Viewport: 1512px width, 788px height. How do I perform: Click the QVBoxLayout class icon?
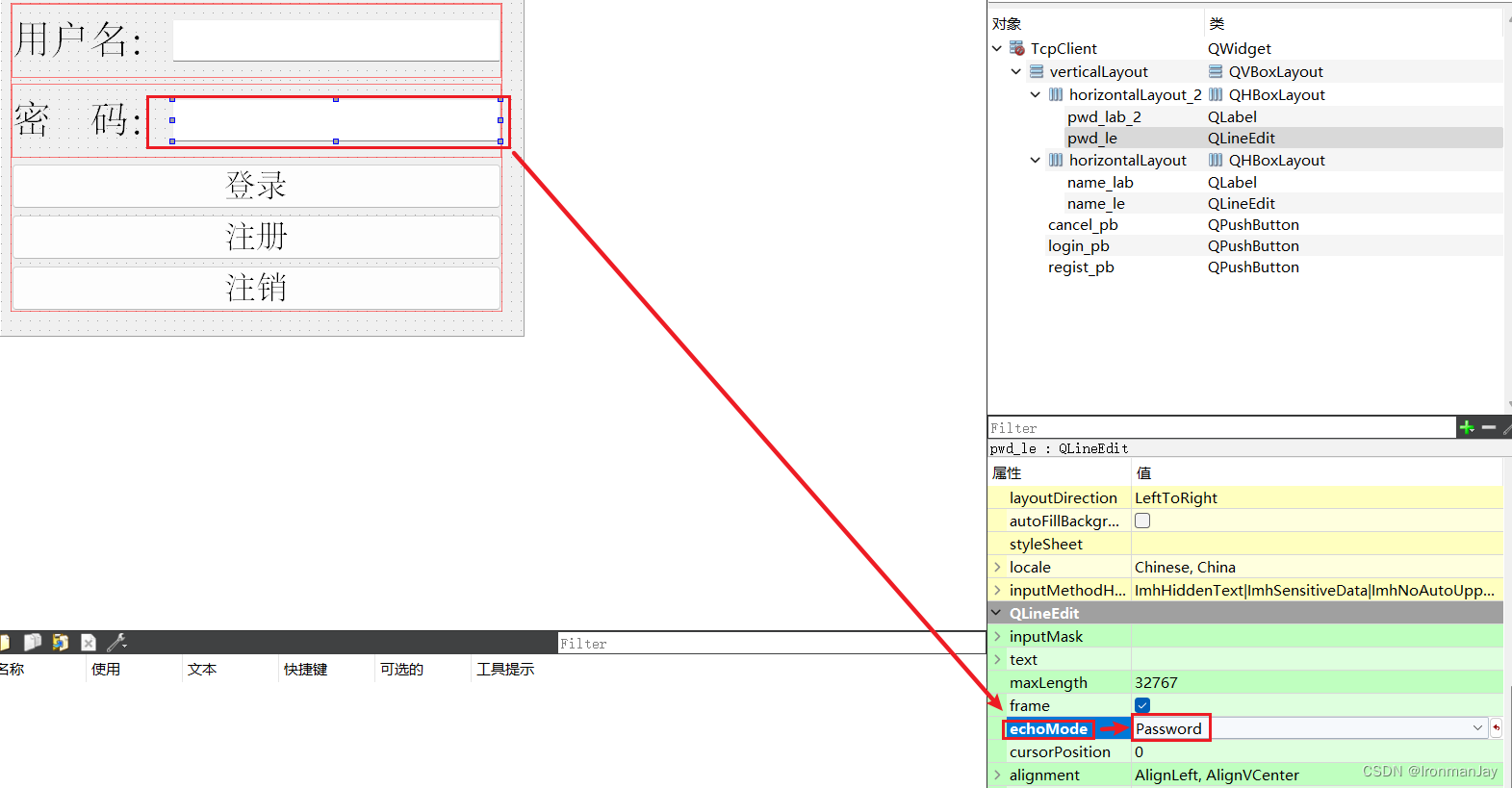[1216, 71]
